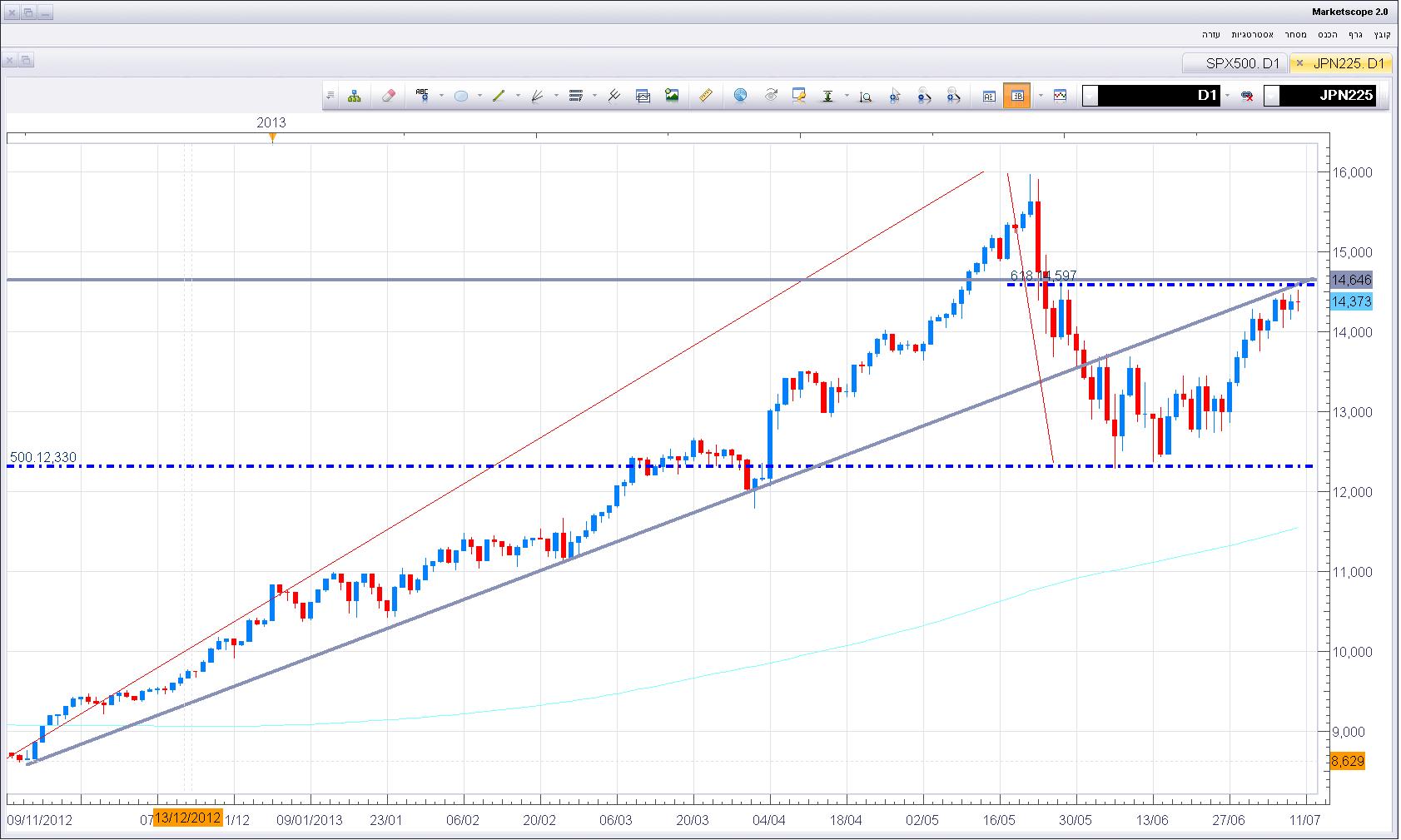The height and width of the screenshot is (840, 1401).
Task: Click the vertical zoom magnifier icon
Action: coord(866,96)
